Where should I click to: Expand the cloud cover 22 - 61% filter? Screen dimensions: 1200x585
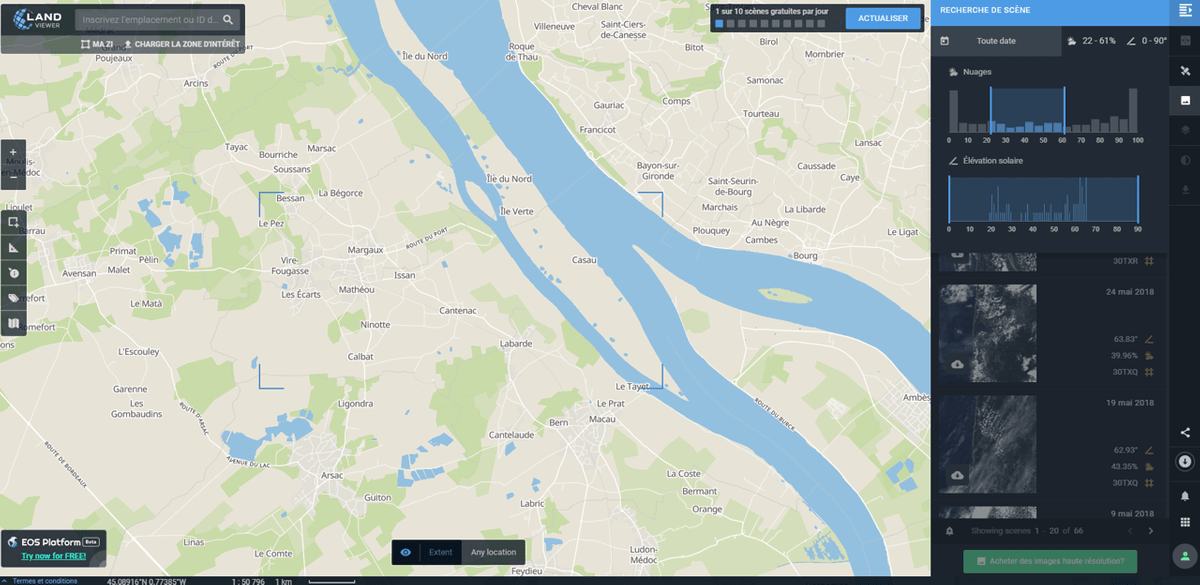click(x=1092, y=41)
